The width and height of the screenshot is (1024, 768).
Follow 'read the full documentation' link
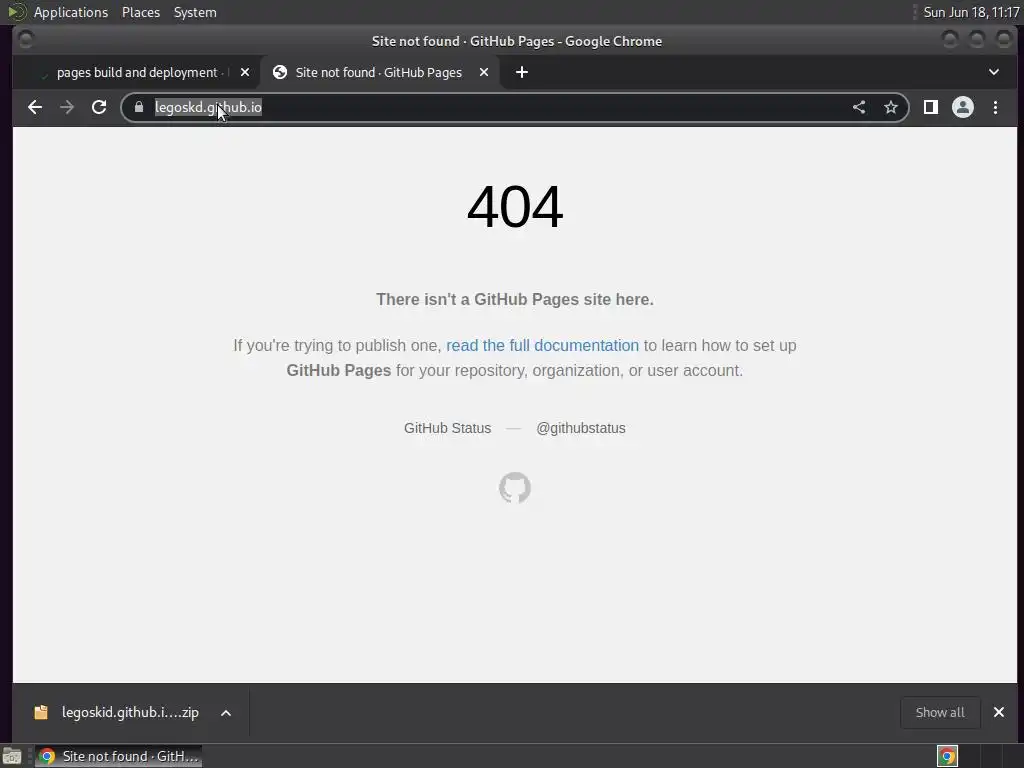point(542,345)
